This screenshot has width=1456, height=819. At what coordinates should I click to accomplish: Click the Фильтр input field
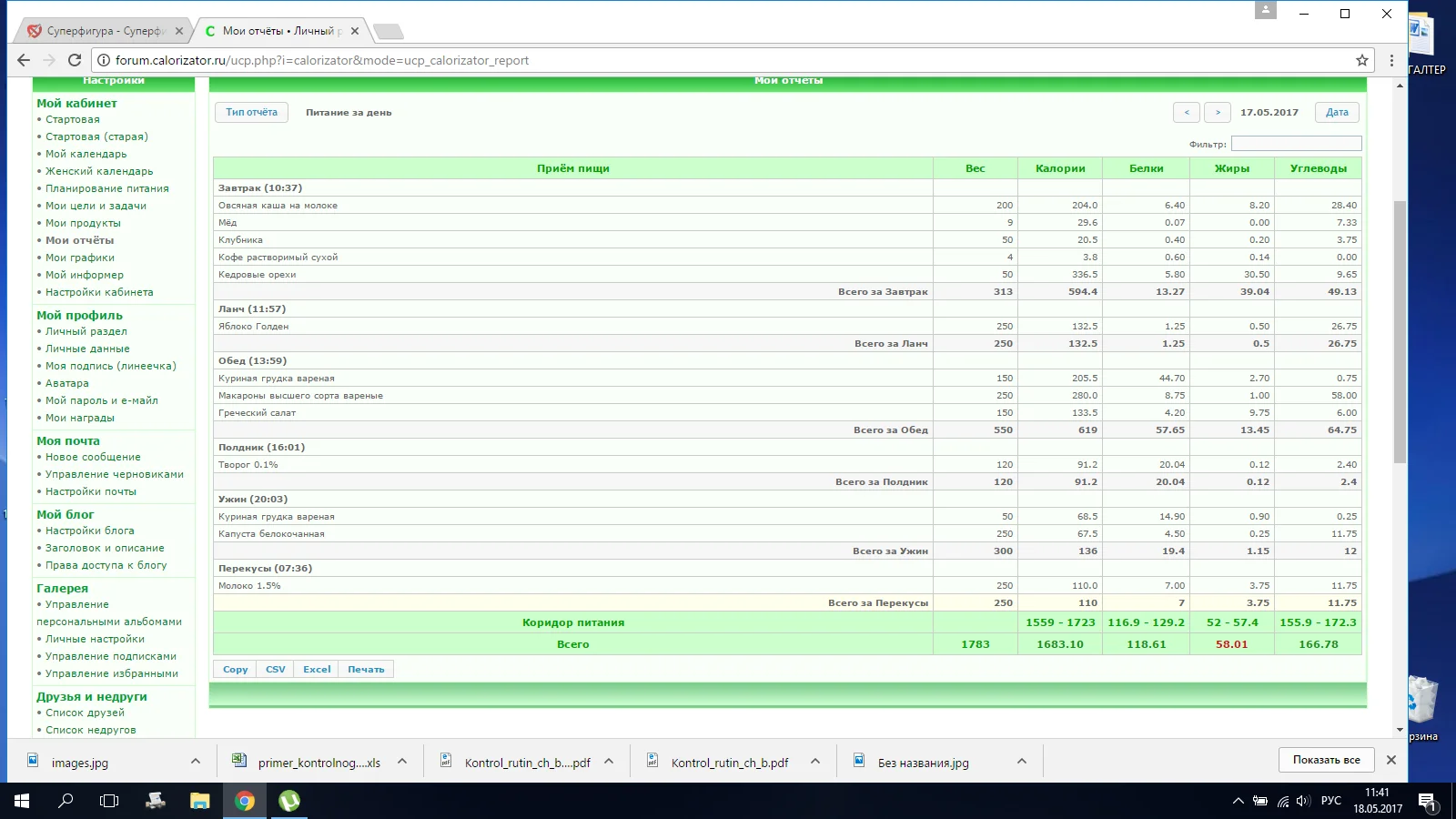click(x=1297, y=144)
